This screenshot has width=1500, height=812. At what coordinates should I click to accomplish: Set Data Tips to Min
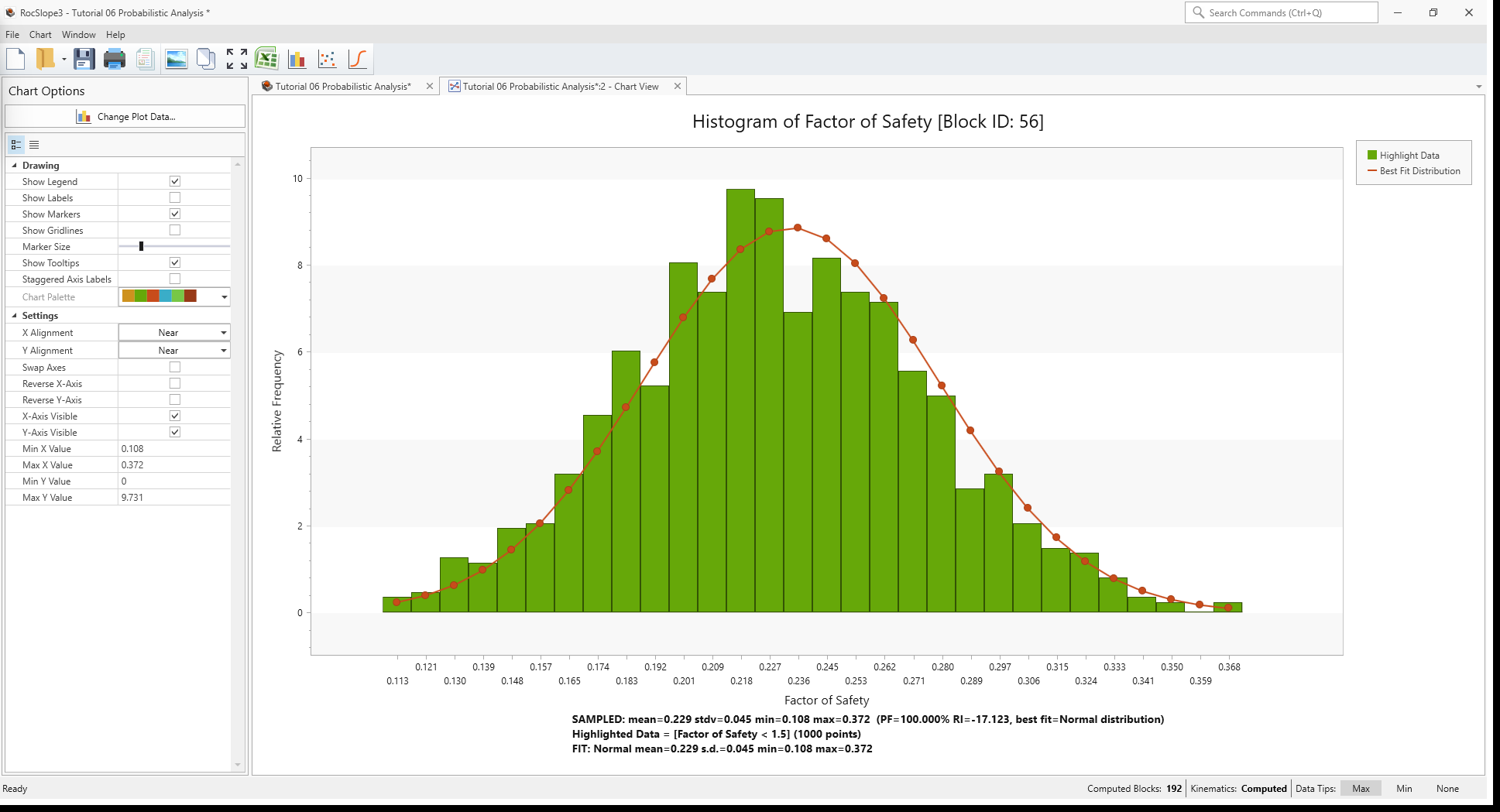tap(1404, 789)
